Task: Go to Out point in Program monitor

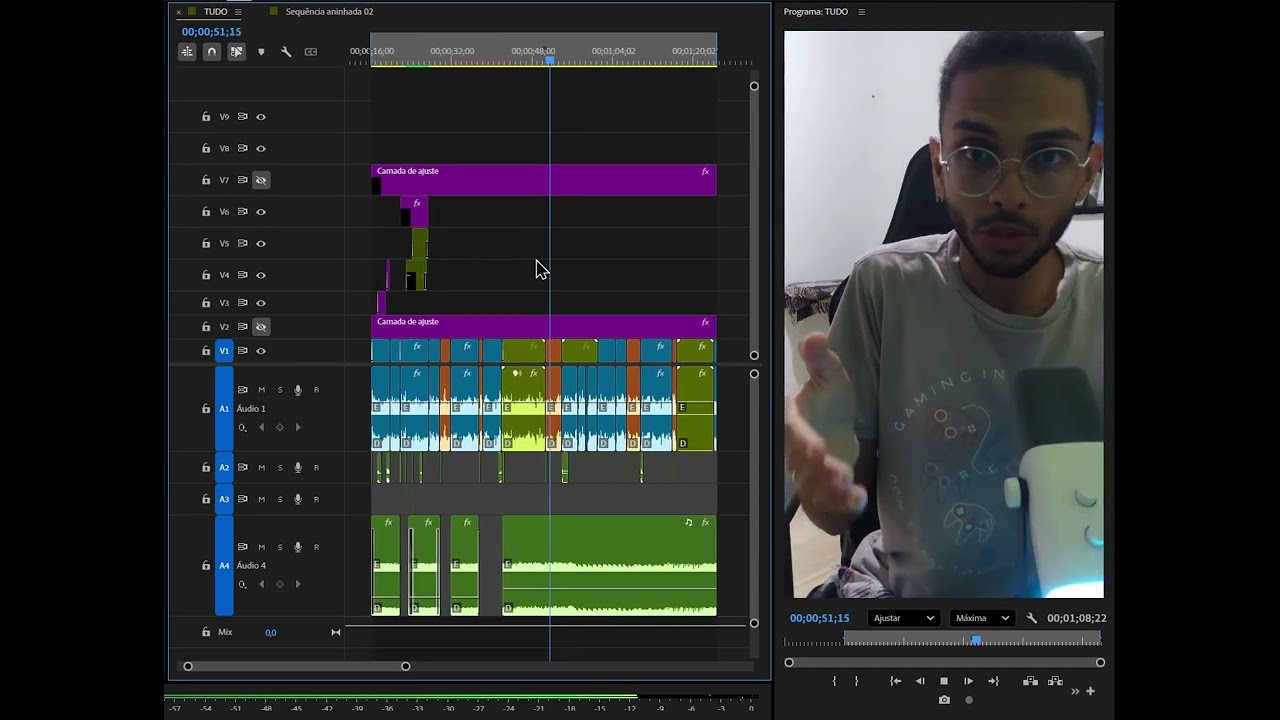Action: (993, 681)
